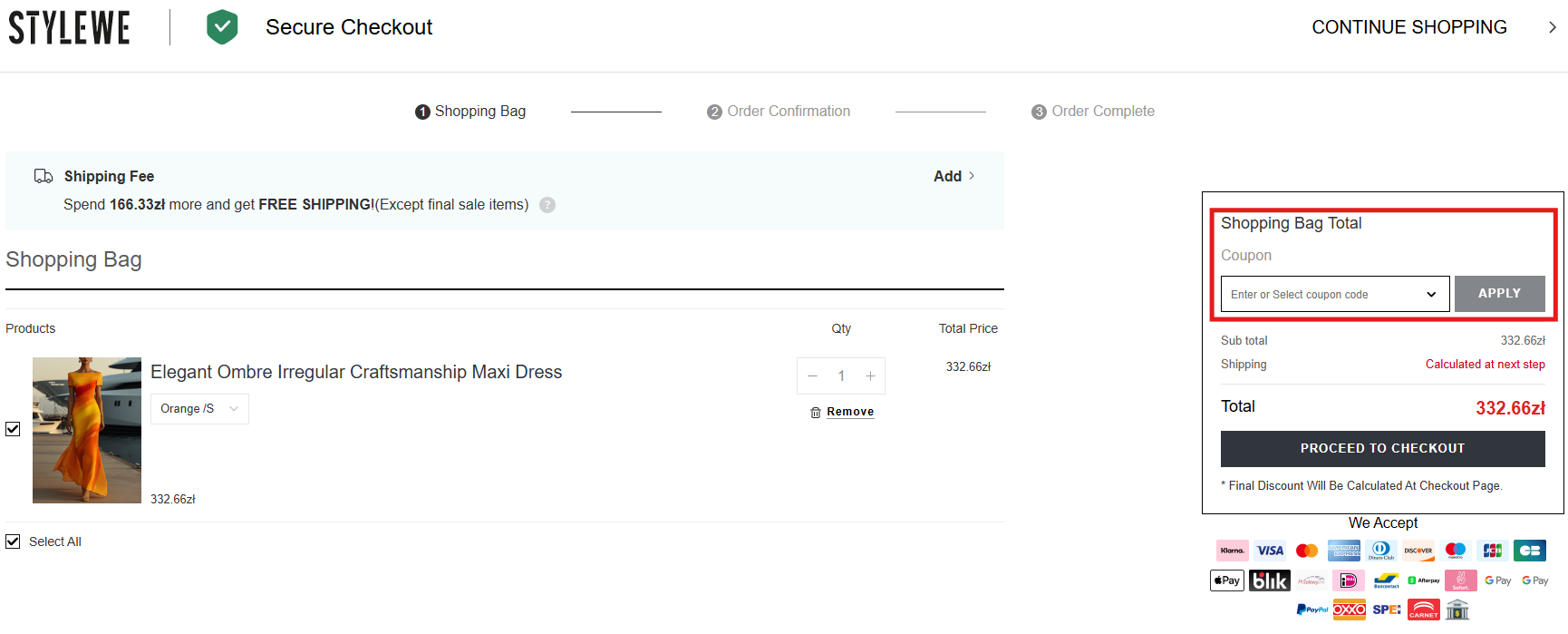
Task: Click the StyleWe logo
Action: (x=69, y=27)
